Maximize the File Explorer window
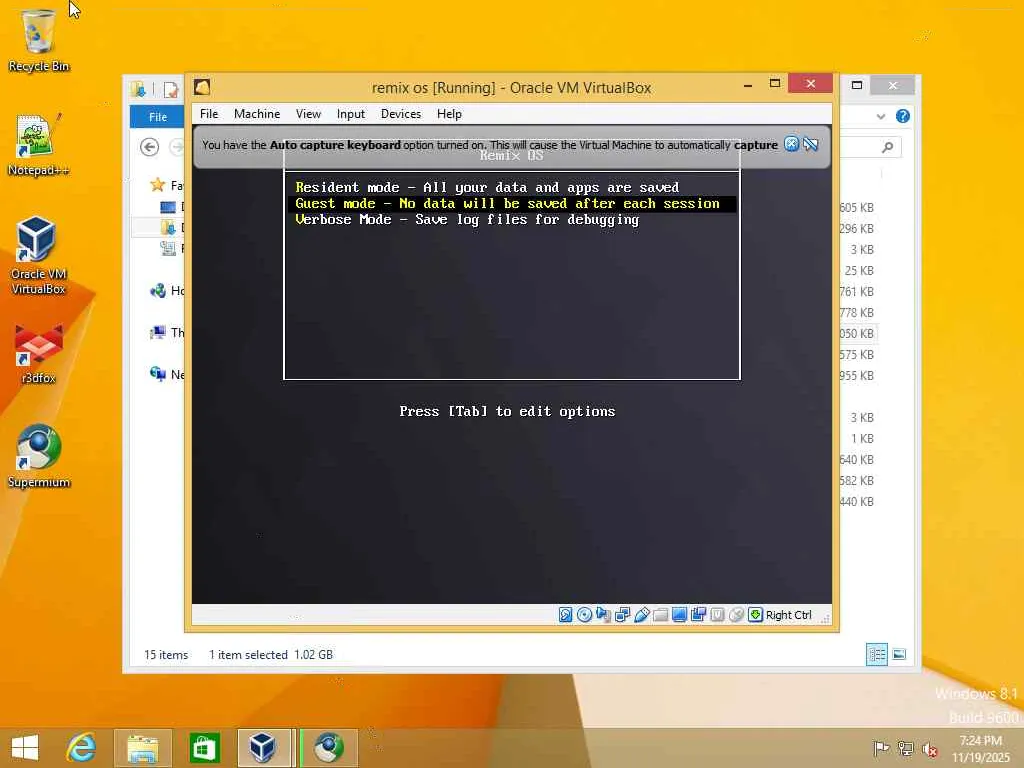Viewport: 1024px width, 768px height. click(x=857, y=85)
